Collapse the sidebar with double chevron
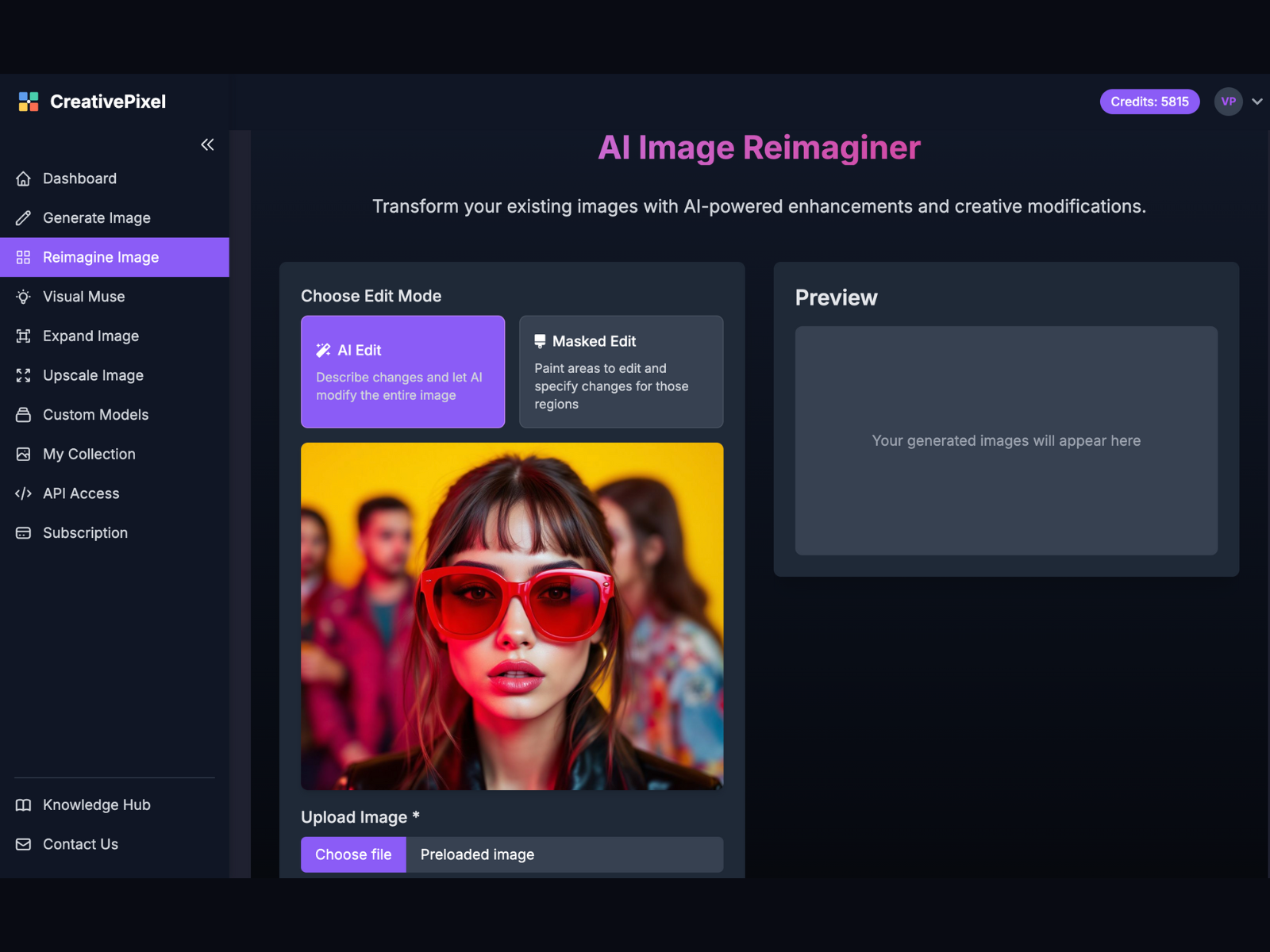Image resolution: width=1270 pixels, height=952 pixels. (207, 144)
